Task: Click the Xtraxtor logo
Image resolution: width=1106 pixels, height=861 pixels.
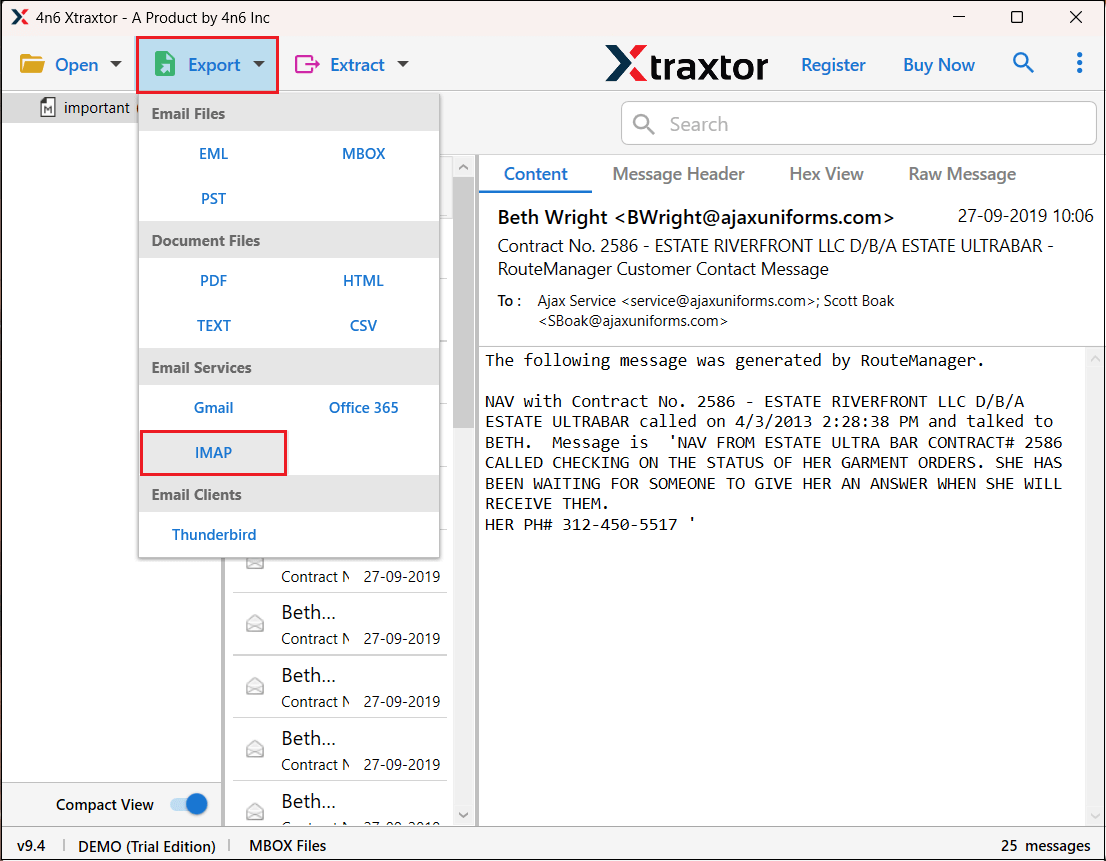Action: coord(686,65)
